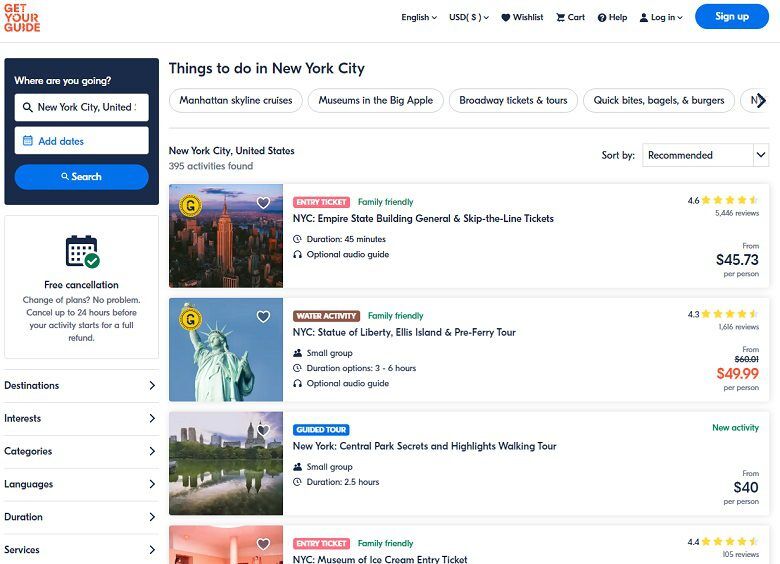Click Duration options: 3 - 6 hours text
This screenshot has height=564, width=780.
361,368
